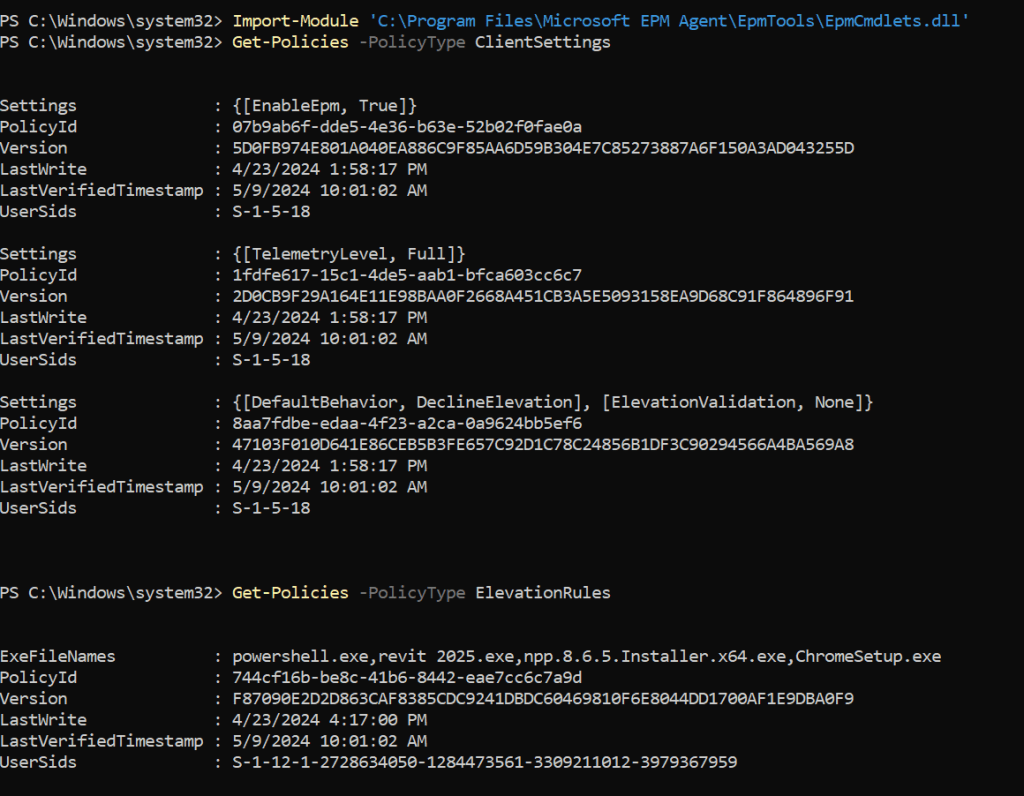Click the first Get-Policies command

tap(290, 43)
